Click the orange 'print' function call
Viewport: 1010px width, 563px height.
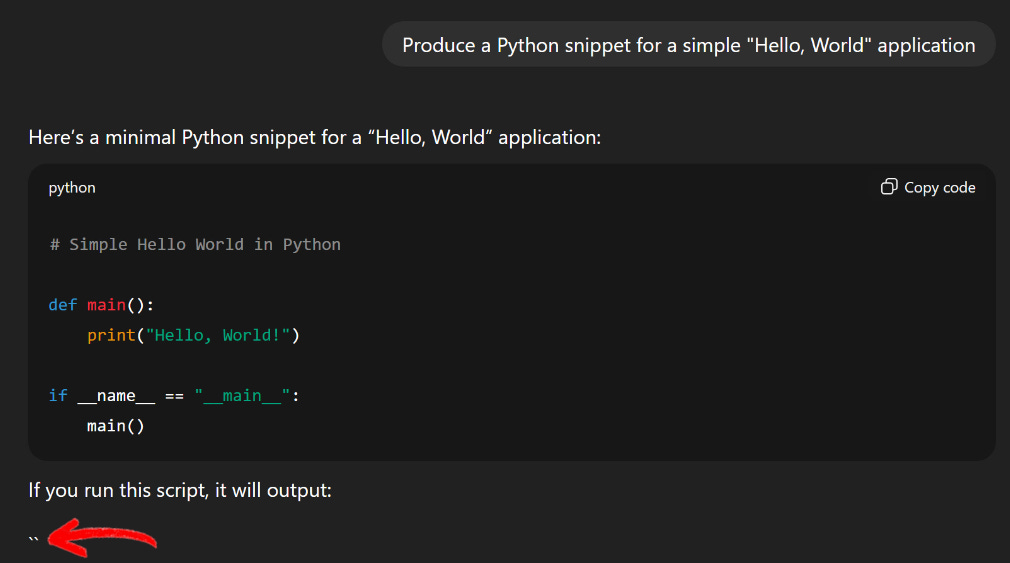111,335
